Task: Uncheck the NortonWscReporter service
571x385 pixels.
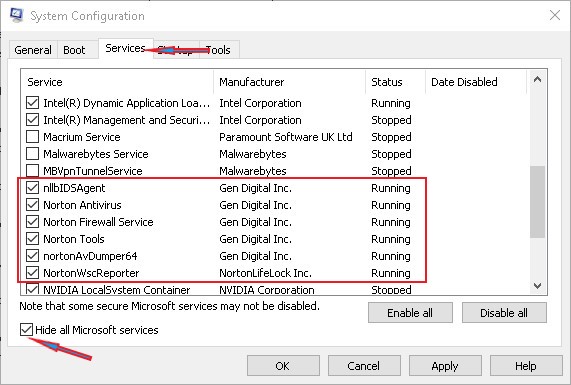Action: (32, 272)
